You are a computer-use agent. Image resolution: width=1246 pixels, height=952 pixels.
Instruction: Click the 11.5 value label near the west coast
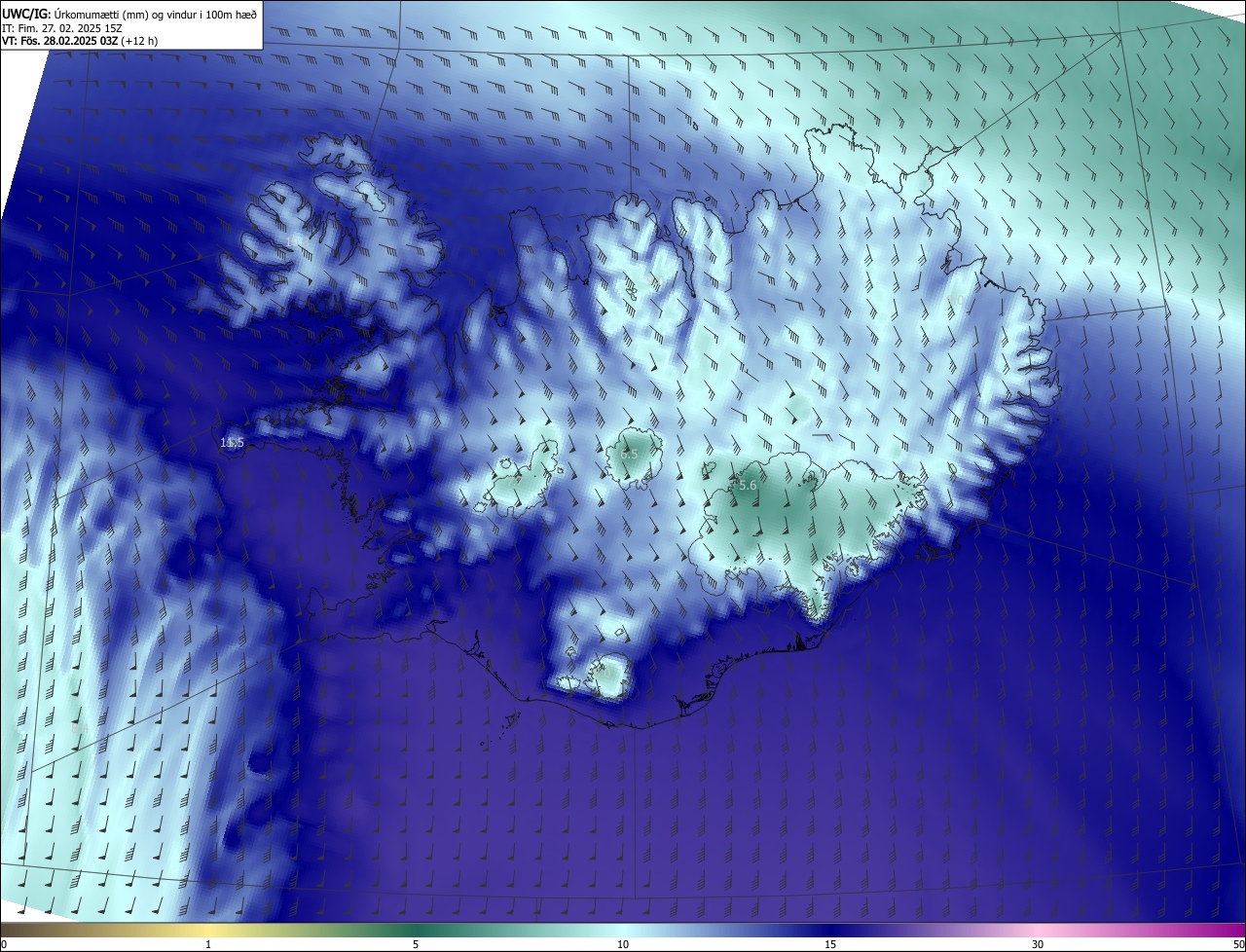tap(232, 443)
